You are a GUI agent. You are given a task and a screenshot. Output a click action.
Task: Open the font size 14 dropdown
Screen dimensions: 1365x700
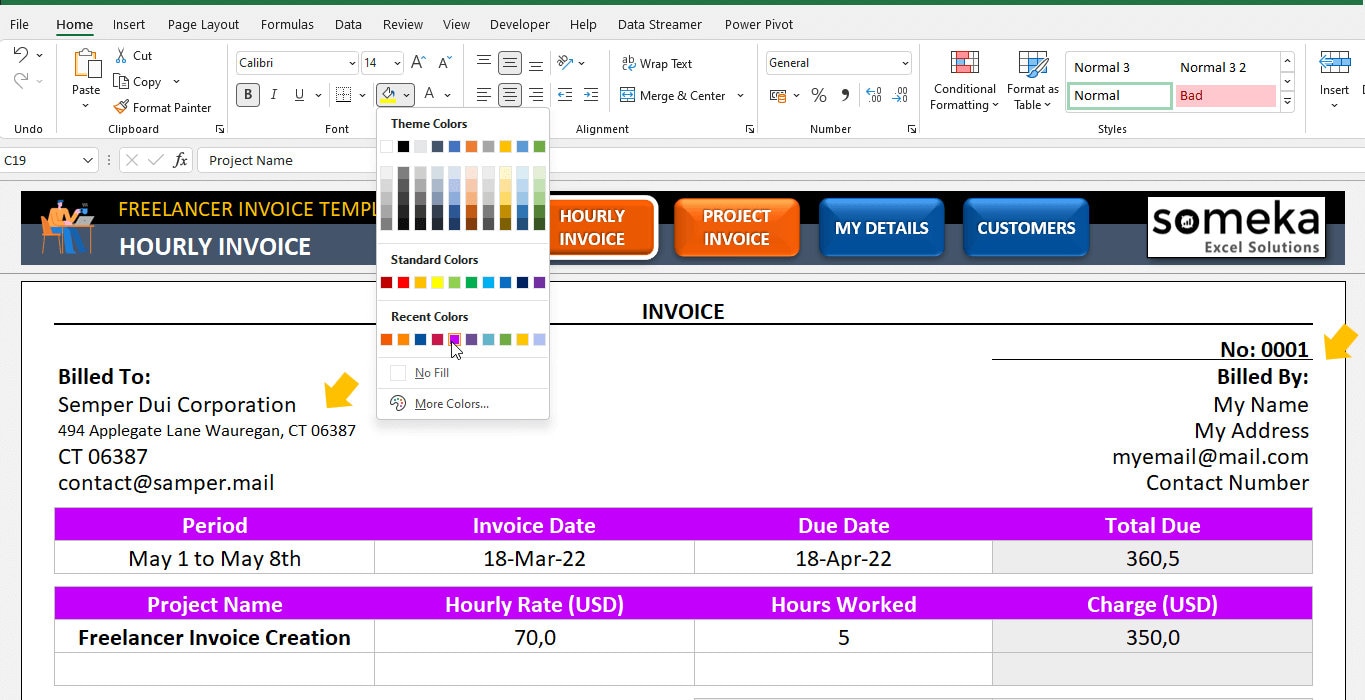[x=397, y=63]
